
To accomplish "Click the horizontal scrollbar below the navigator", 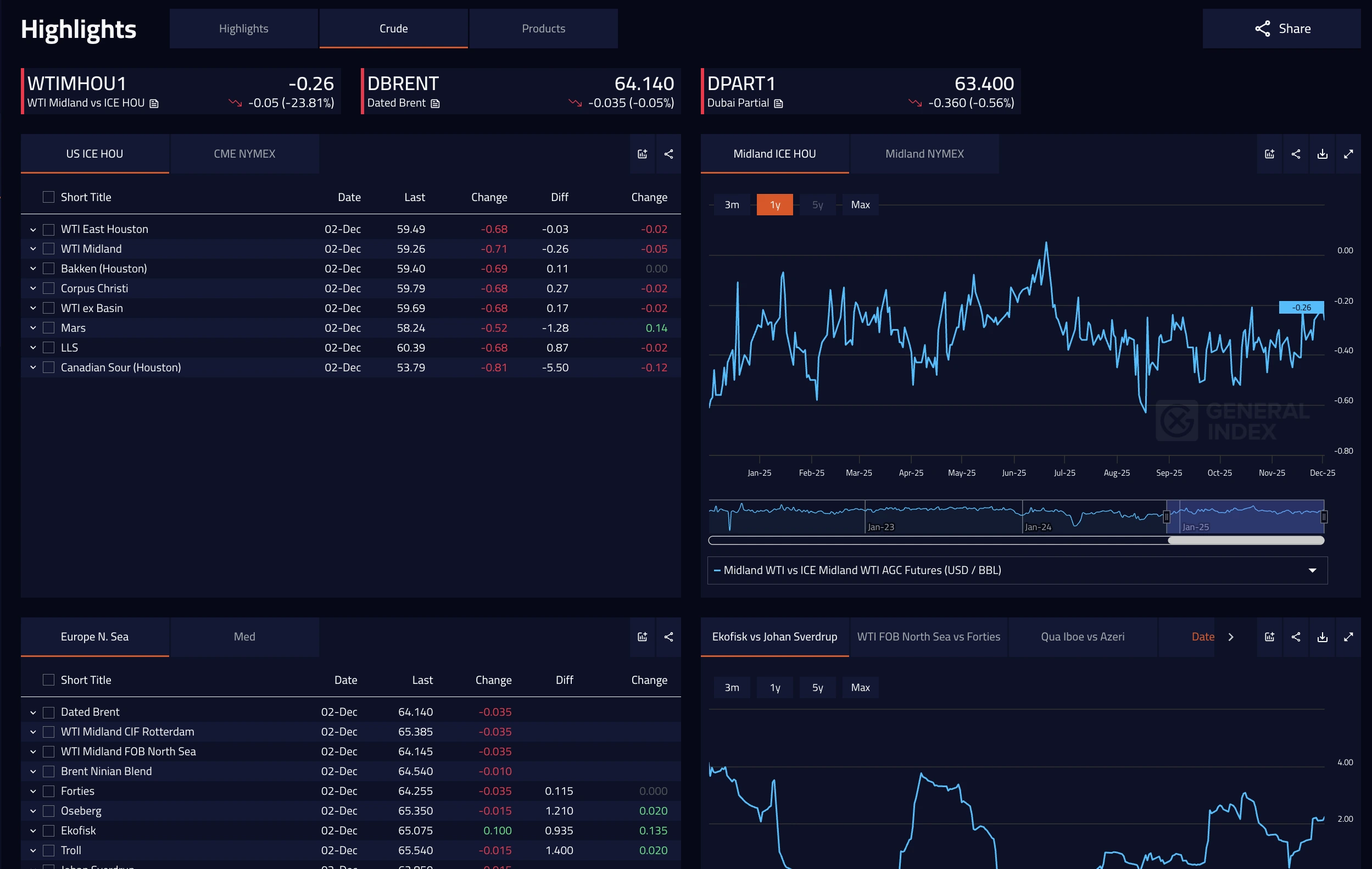I will point(1246,540).
